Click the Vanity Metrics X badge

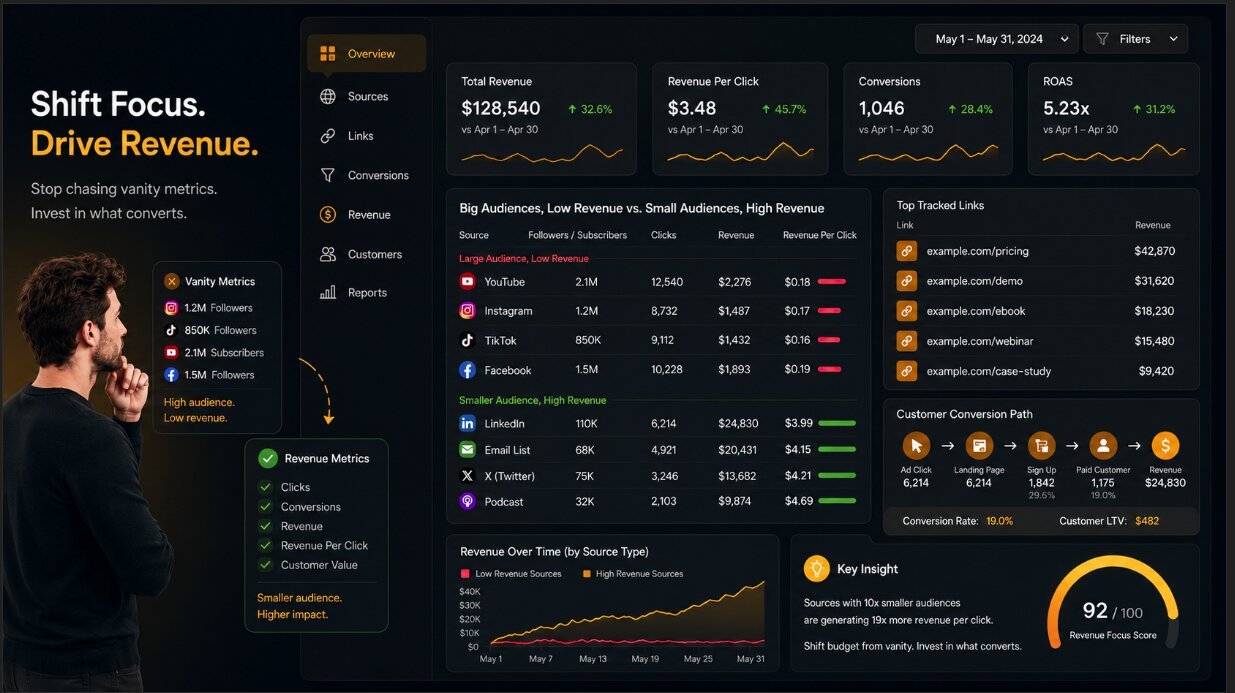pos(172,282)
